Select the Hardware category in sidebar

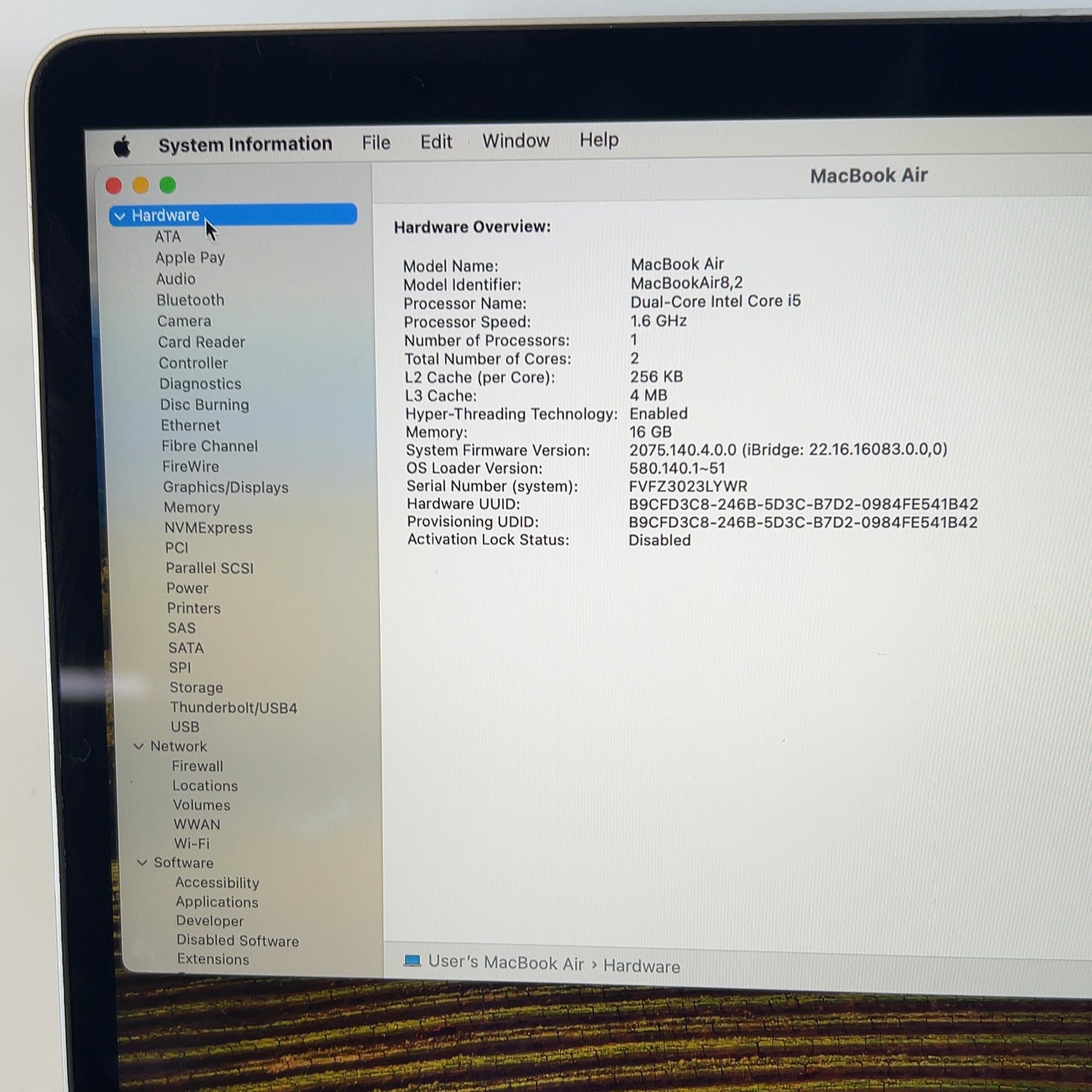(233, 215)
